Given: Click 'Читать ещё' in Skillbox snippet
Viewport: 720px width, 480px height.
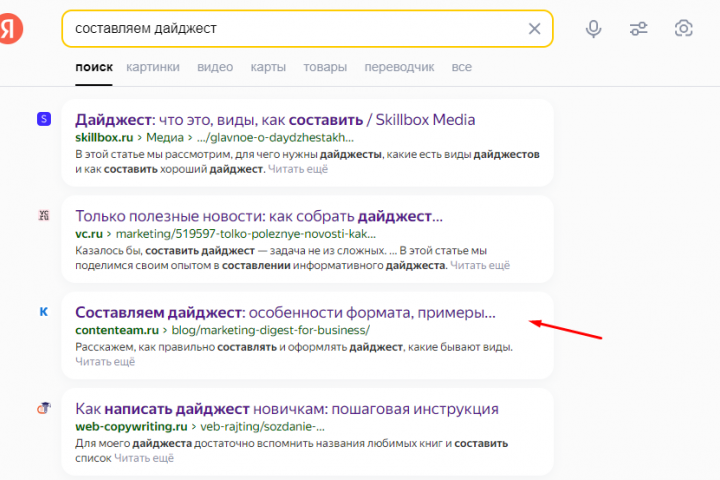Looking at the screenshot, I should (x=298, y=169).
